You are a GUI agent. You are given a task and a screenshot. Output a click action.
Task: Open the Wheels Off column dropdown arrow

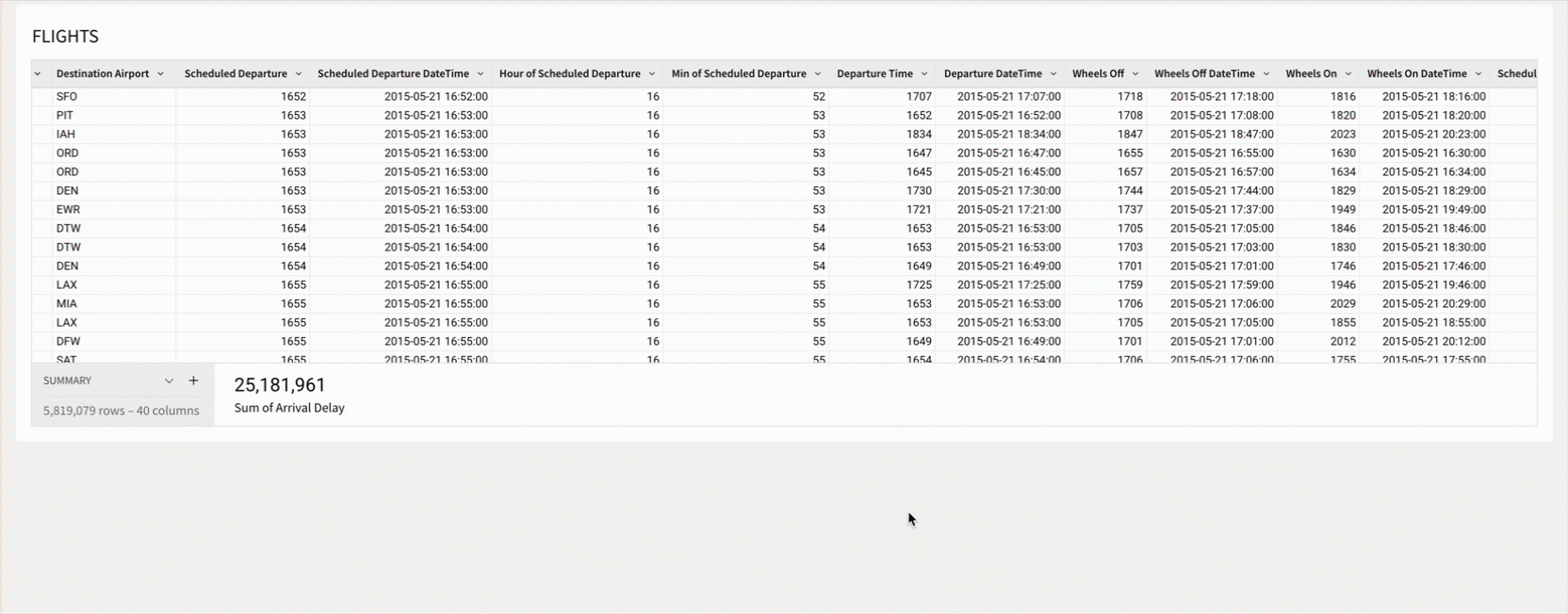point(1135,74)
